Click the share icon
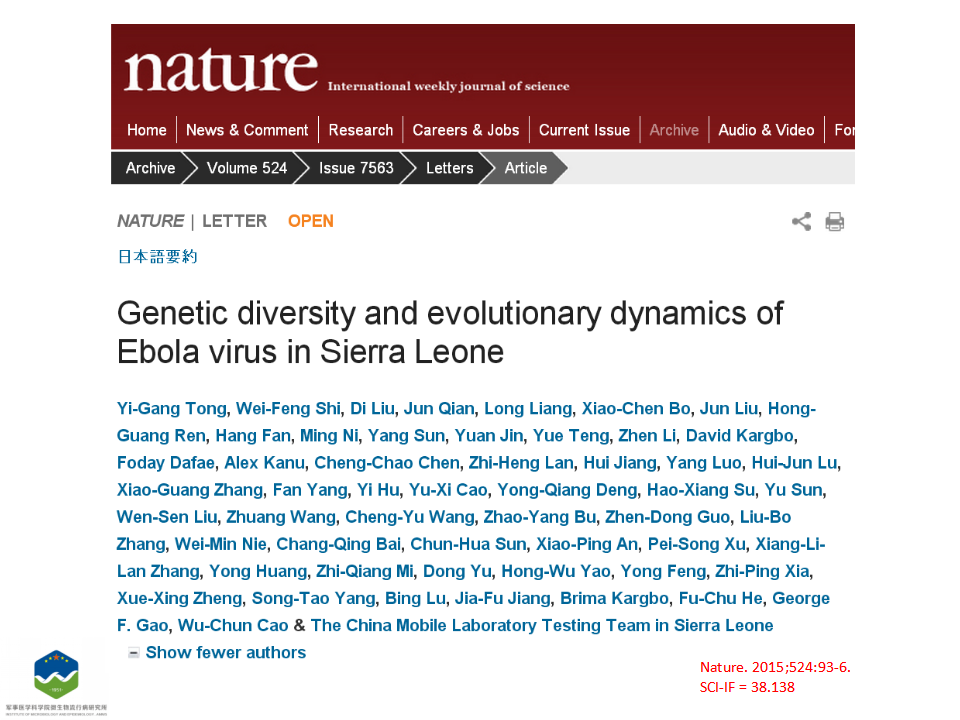Screen dimensions: 960x720 pos(801,222)
